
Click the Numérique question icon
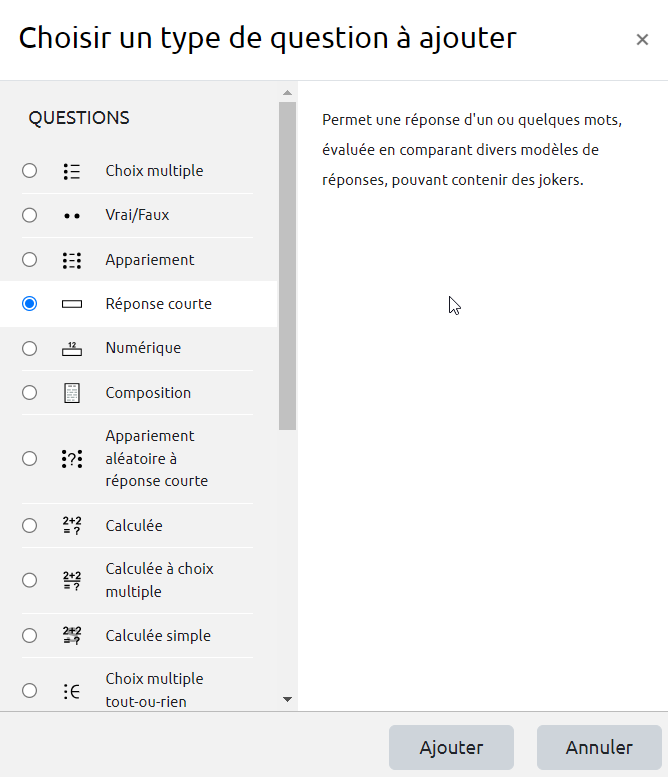71,349
